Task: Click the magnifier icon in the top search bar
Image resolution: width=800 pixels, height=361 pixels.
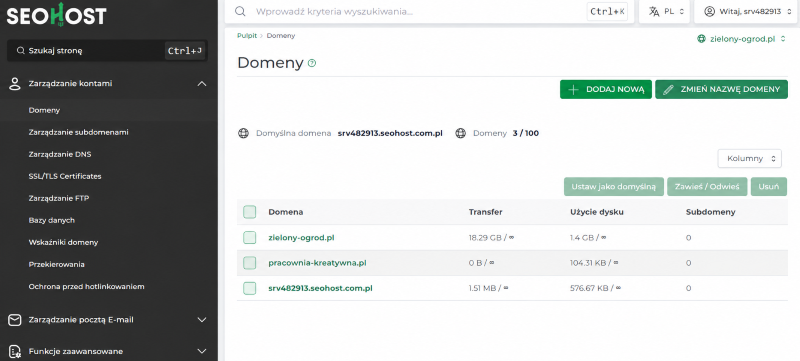Action: [240, 11]
